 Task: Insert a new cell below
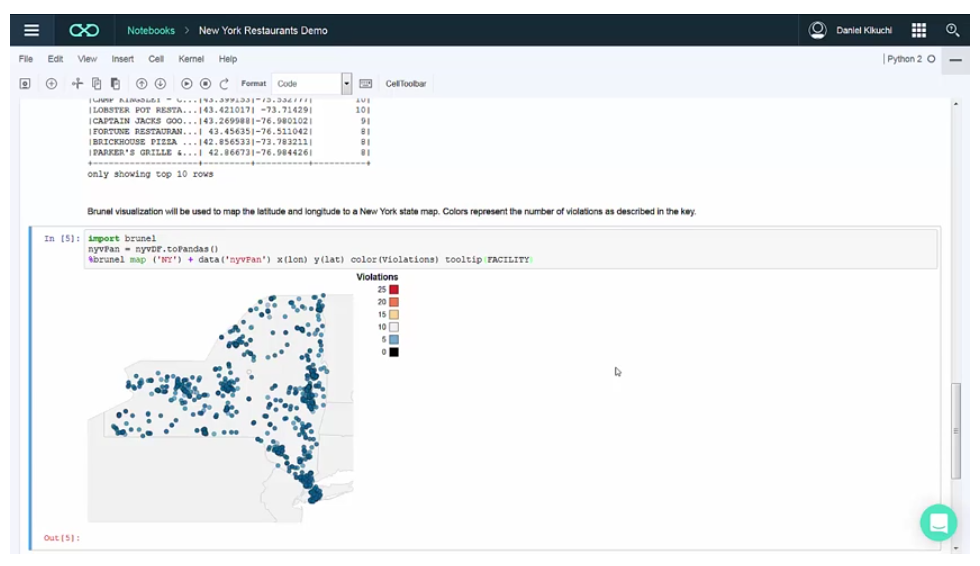[x=51, y=84]
